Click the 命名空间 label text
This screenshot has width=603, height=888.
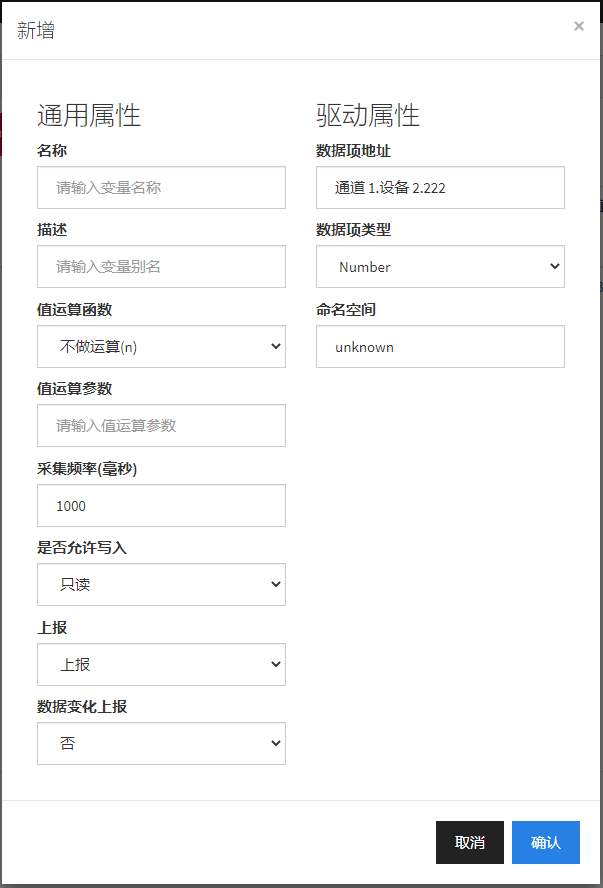pyautogui.click(x=345, y=310)
